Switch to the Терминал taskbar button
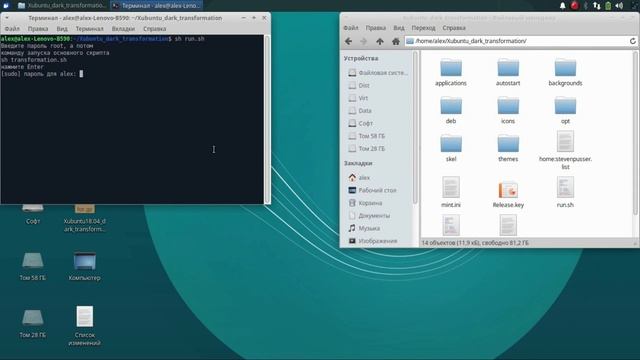 click(x=157, y=6)
